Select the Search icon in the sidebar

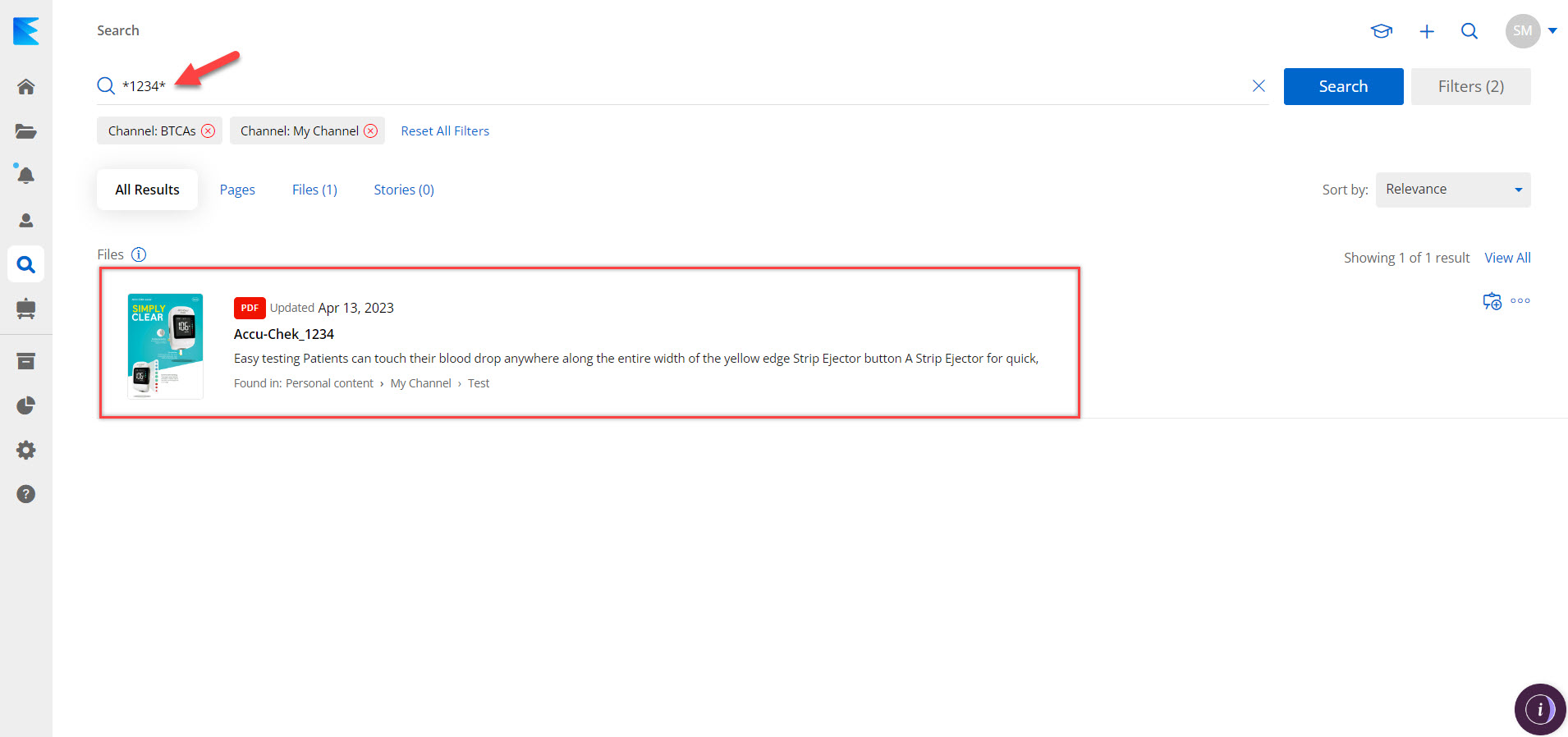point(26,264)
